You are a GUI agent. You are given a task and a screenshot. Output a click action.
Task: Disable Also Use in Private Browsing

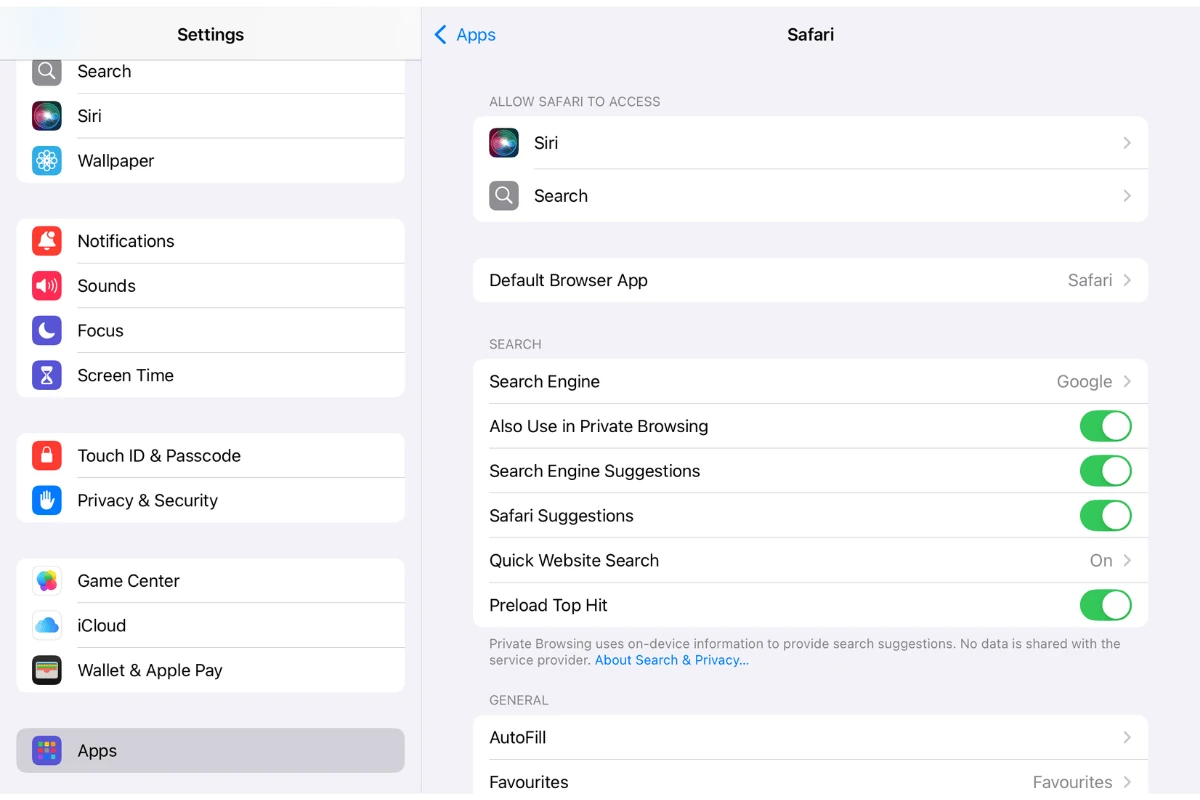coord(1105,426)
